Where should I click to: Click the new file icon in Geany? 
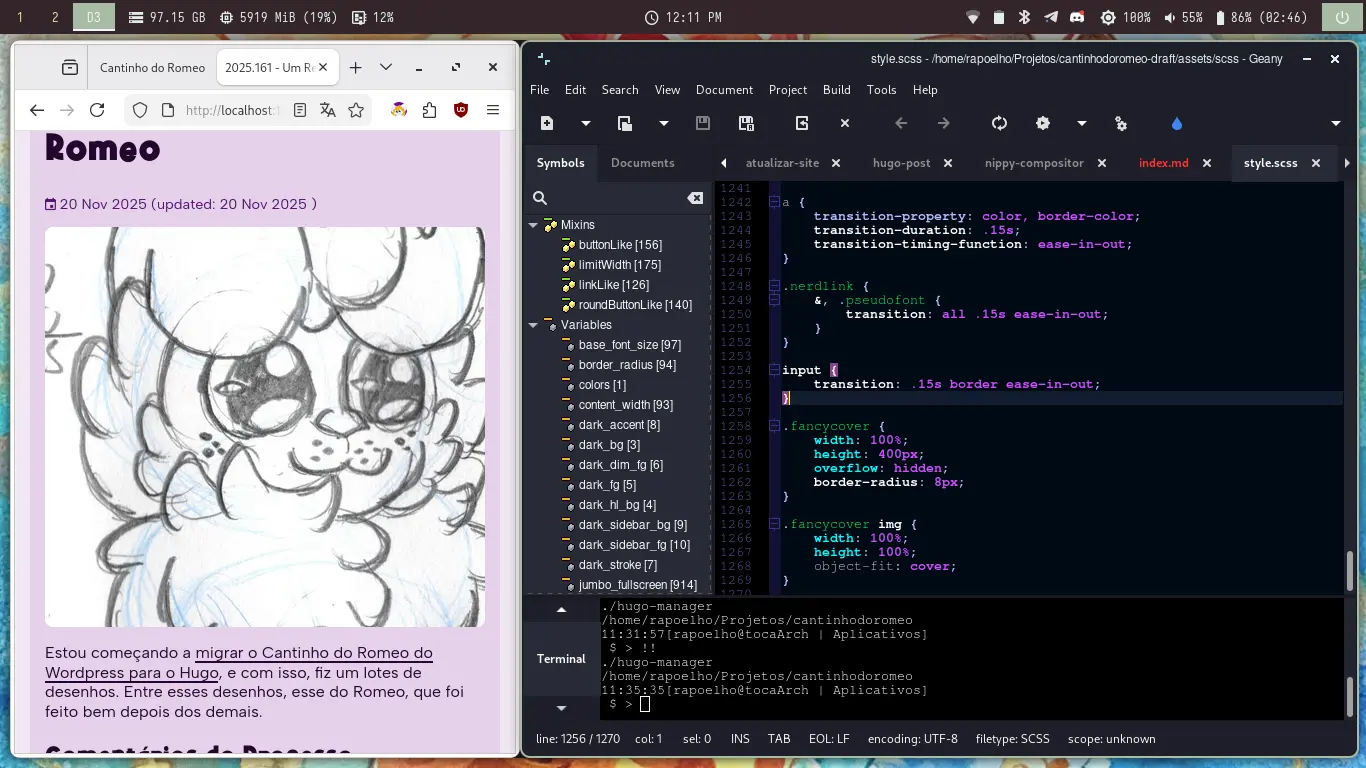[547, 123]
